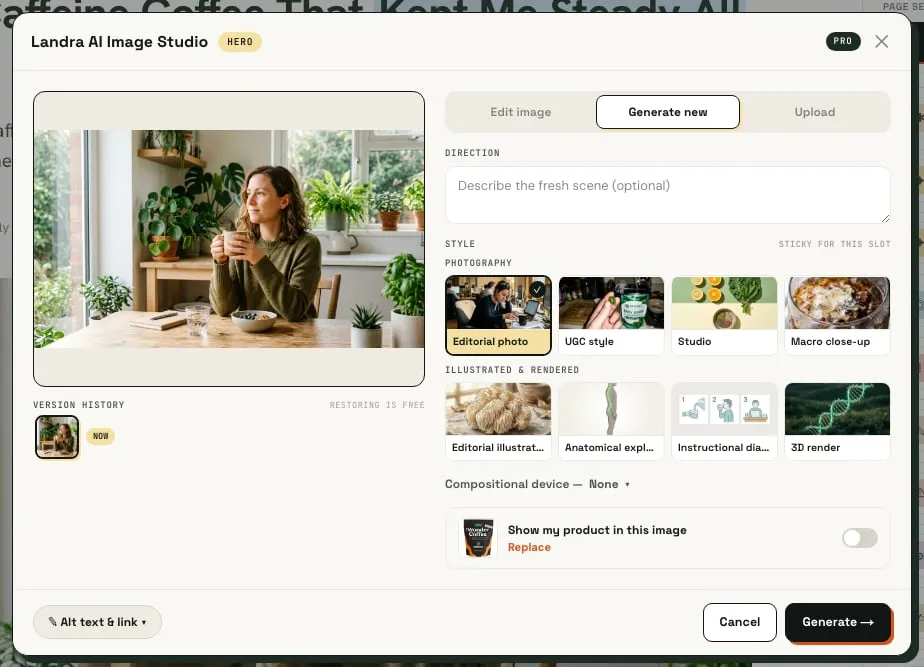Select the current version history thumbnail
This screenshot has width=924, height=667.
pos(57,437)
